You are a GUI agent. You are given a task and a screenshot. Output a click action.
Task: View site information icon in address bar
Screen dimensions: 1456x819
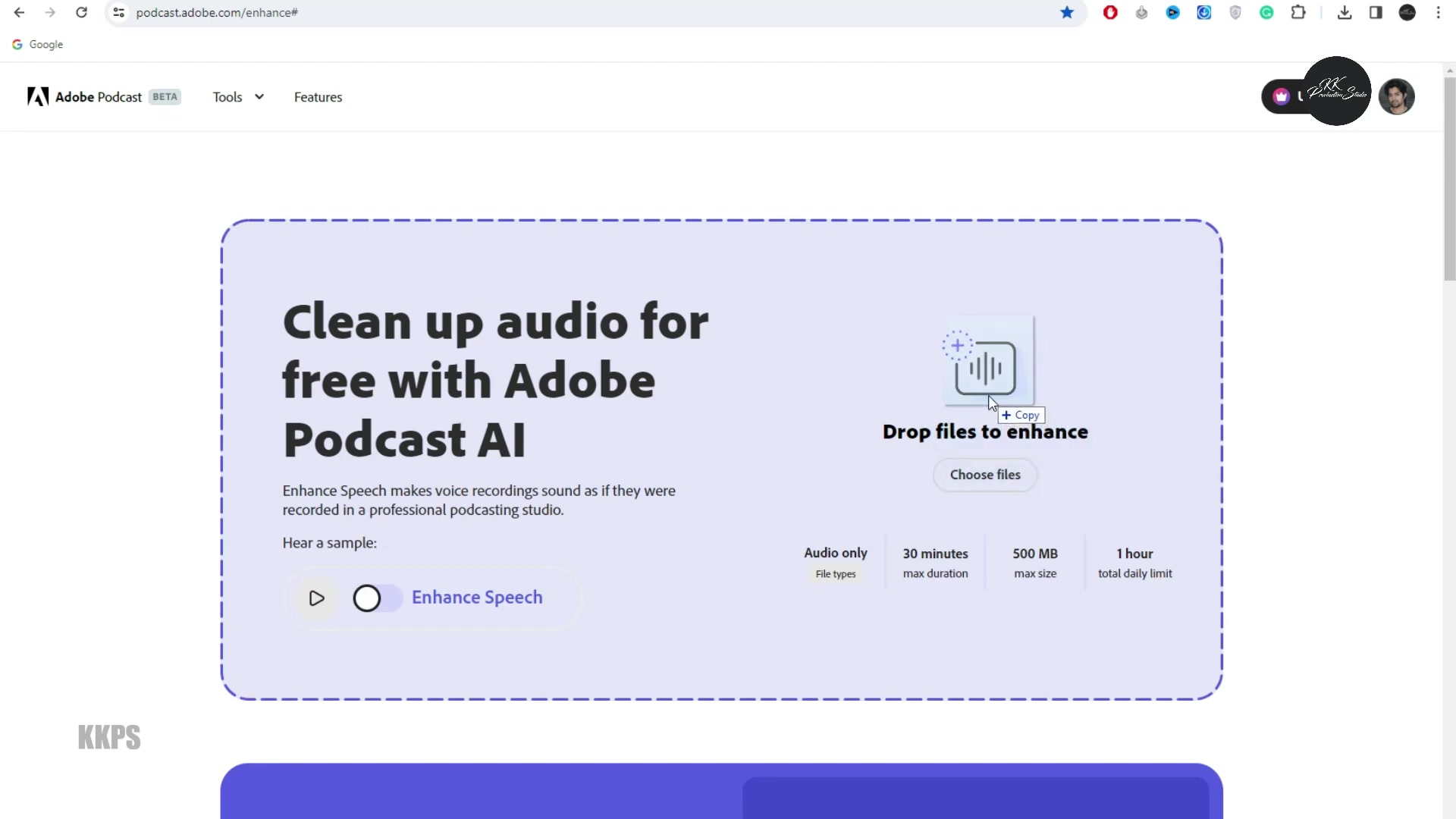(x=118, y=12)
